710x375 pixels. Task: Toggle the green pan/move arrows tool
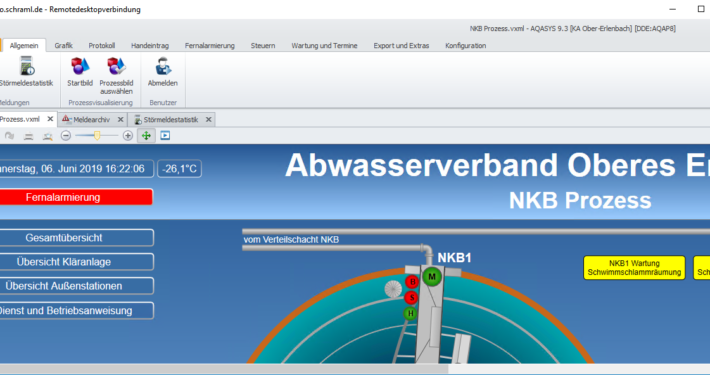pyautogui.click(x=146, y=135)
